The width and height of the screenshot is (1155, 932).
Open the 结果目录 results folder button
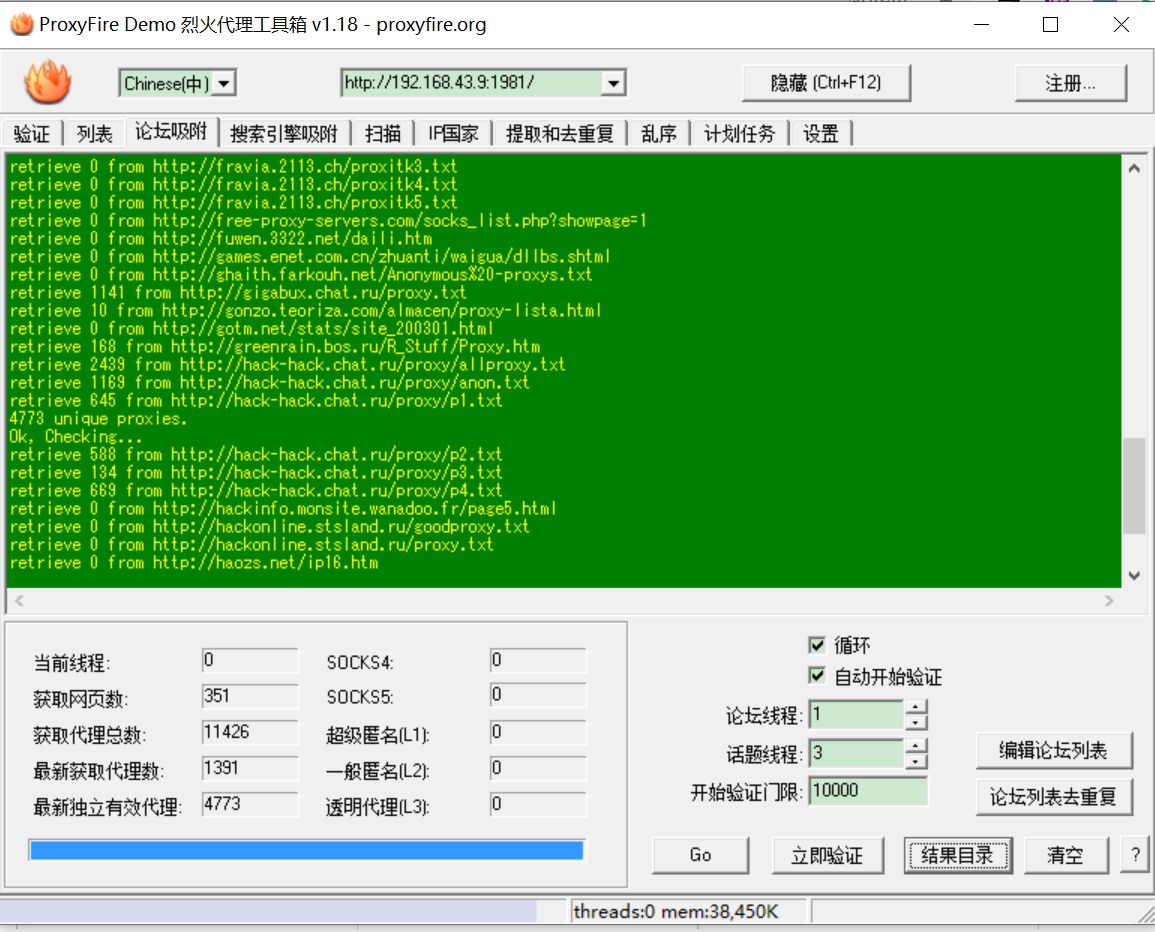click(958, 855)
